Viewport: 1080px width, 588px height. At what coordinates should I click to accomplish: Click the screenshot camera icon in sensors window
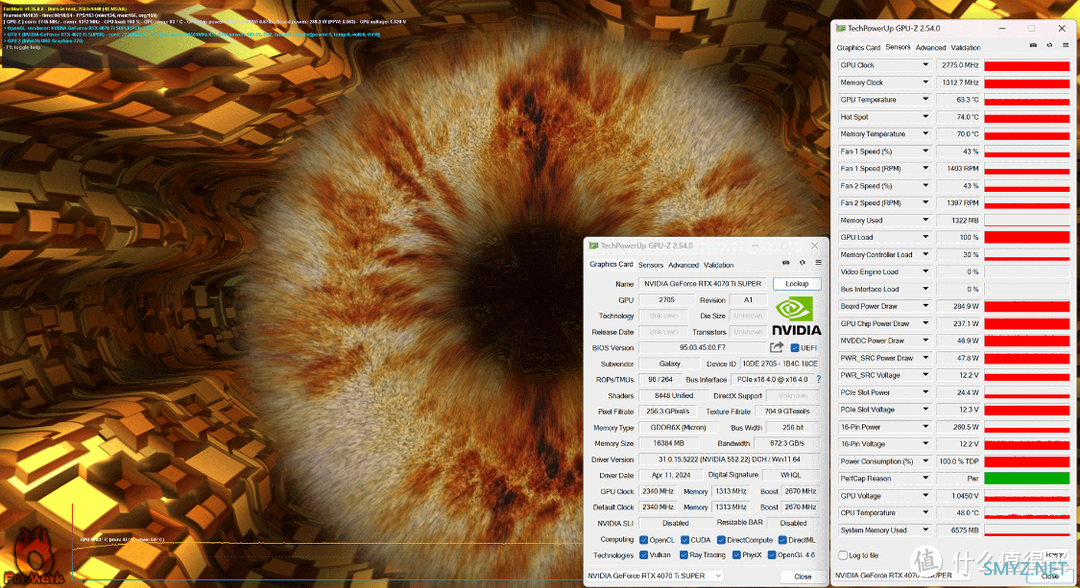(1033, 45)
